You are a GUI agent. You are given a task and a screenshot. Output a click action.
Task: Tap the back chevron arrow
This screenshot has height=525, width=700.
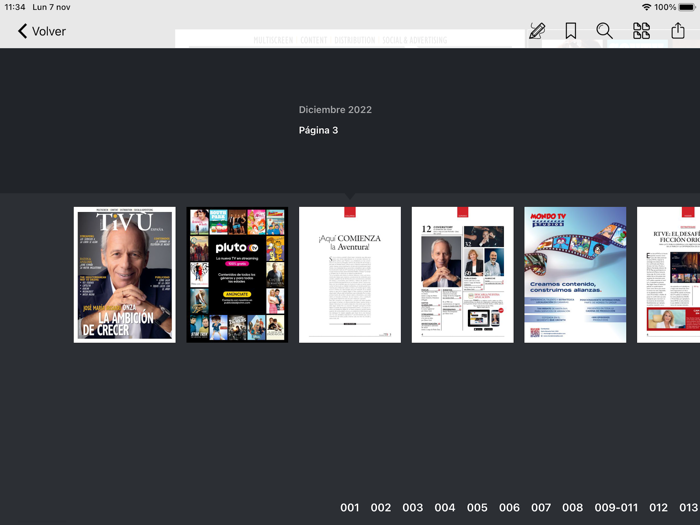(x=22, y=31)
